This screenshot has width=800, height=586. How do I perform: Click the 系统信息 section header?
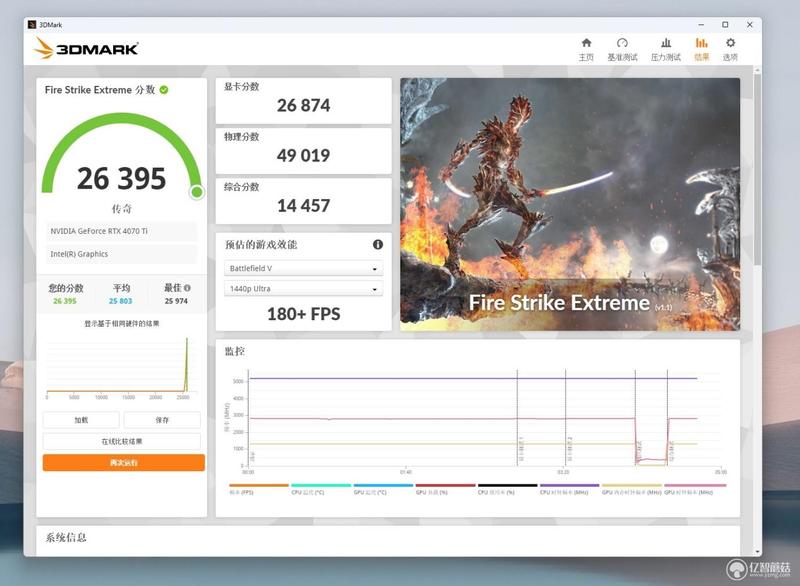point(66,537)
